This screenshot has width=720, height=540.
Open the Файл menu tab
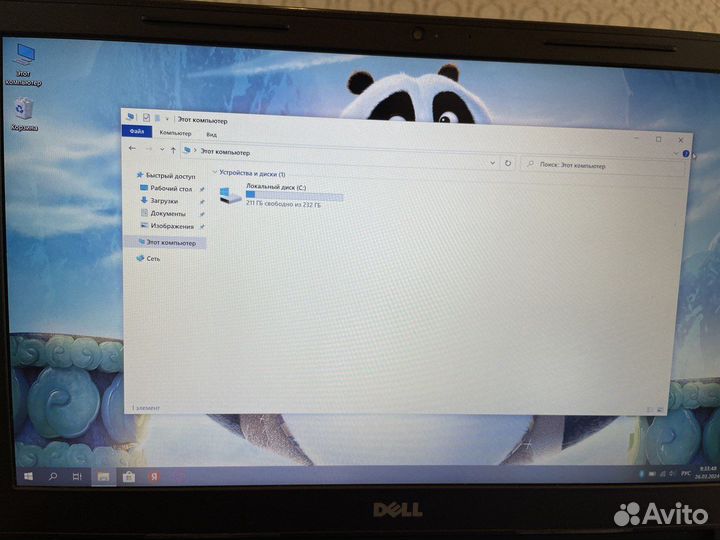[136, 131]
